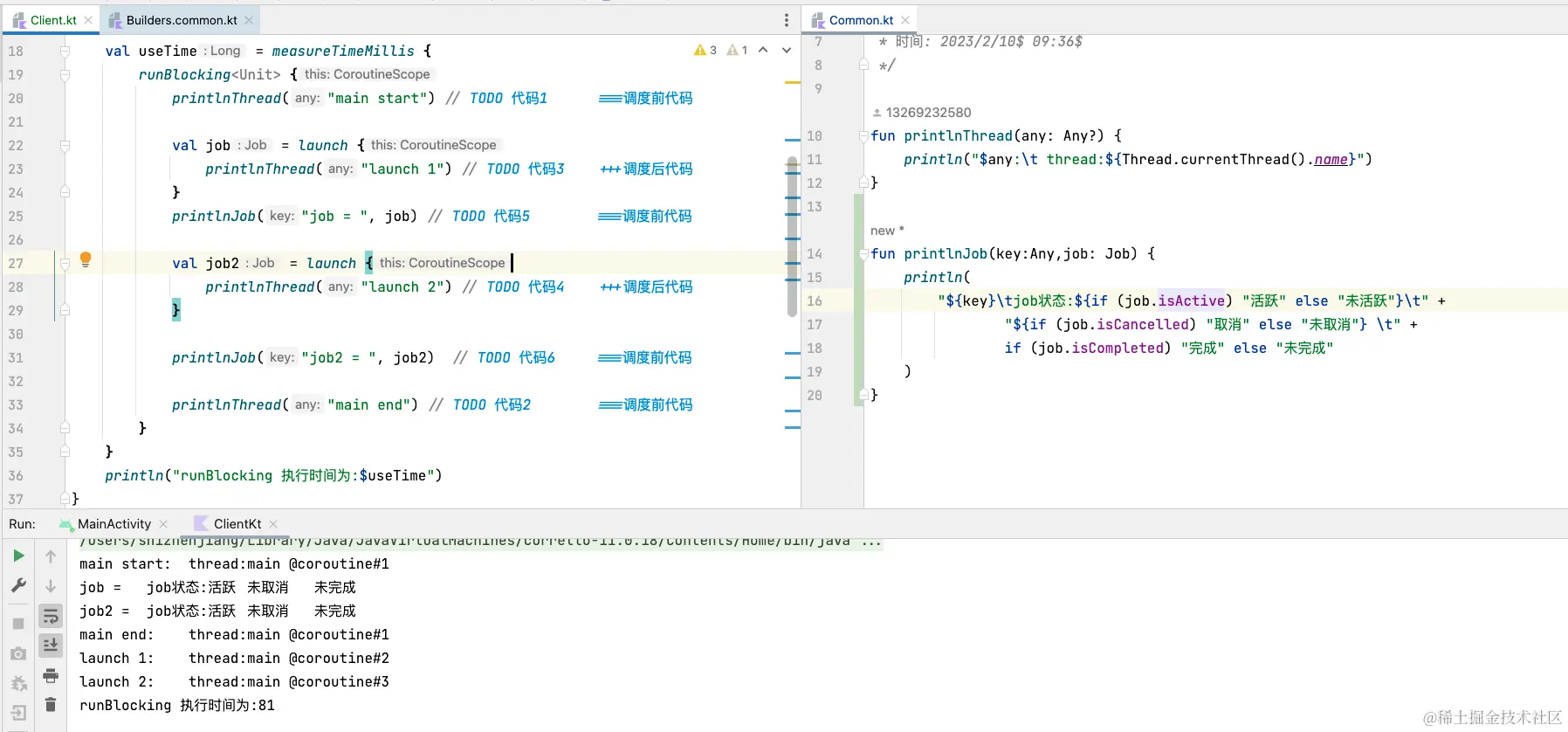Collapse the launch block at line 22
The width and height of the screenshot is (1568, 732).
coord(65,146)
